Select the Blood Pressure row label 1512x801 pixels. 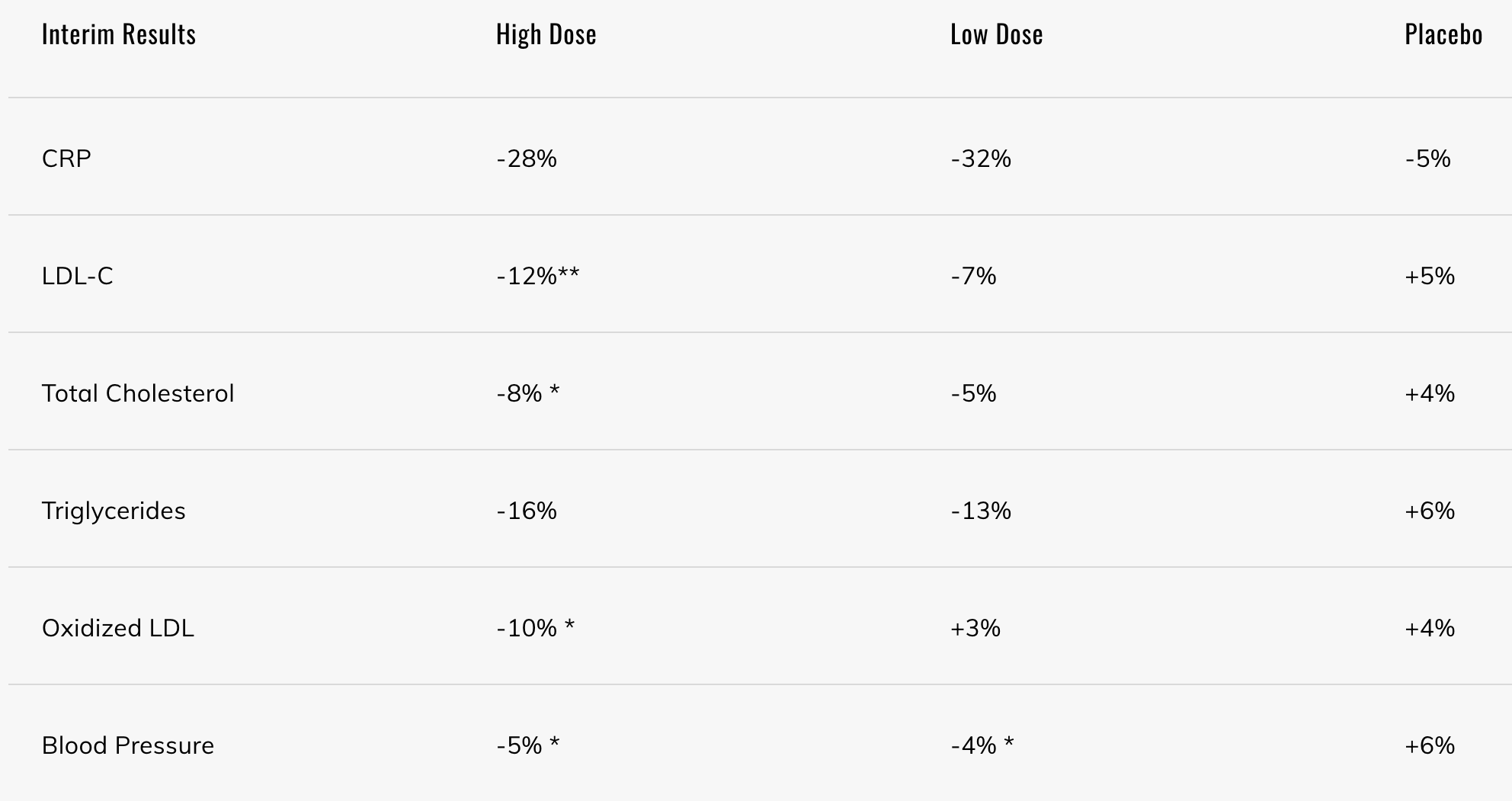[x=128, y=745]
